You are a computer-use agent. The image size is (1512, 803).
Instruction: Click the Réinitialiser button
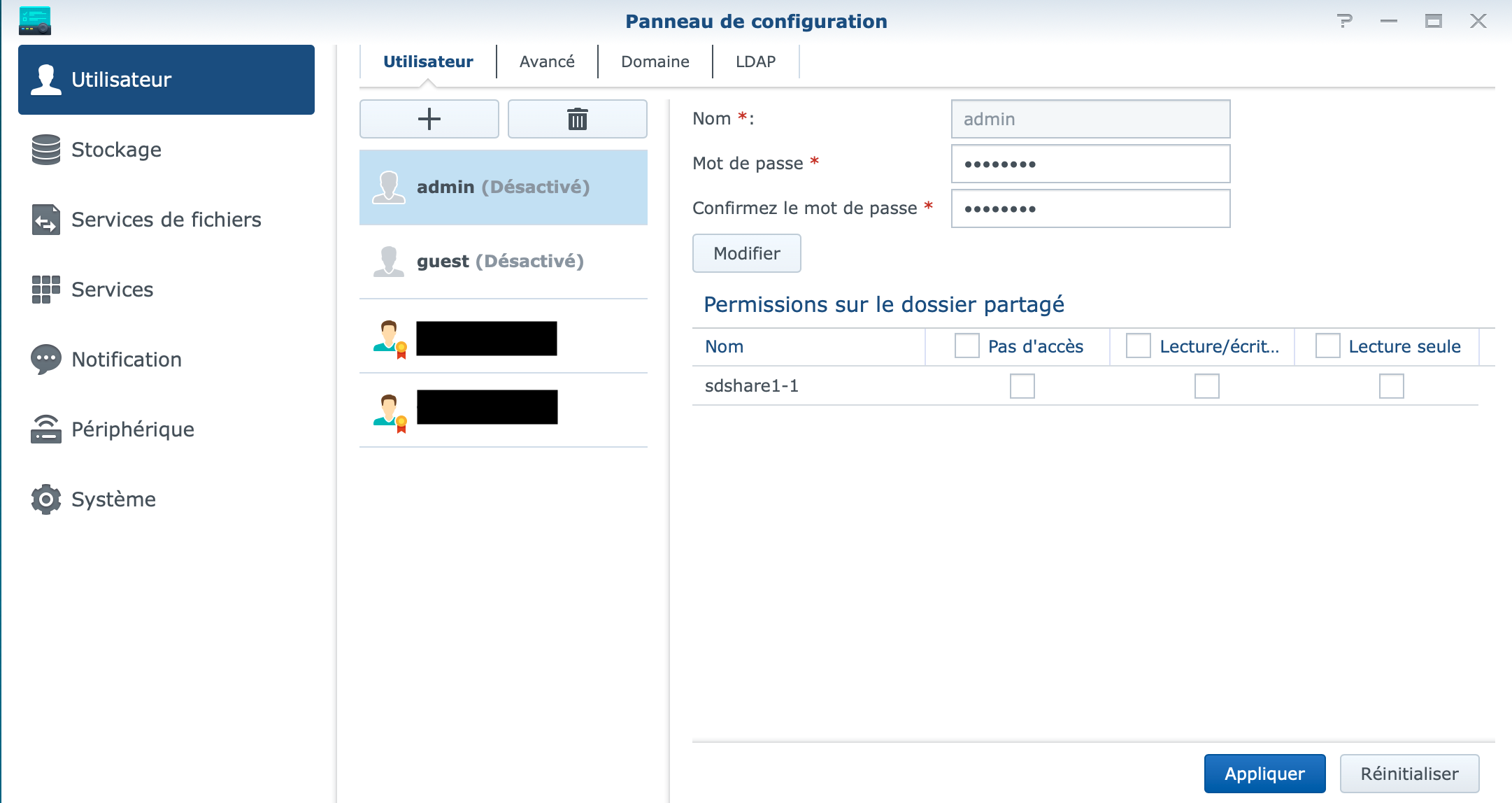click(x=1409, y=774)
